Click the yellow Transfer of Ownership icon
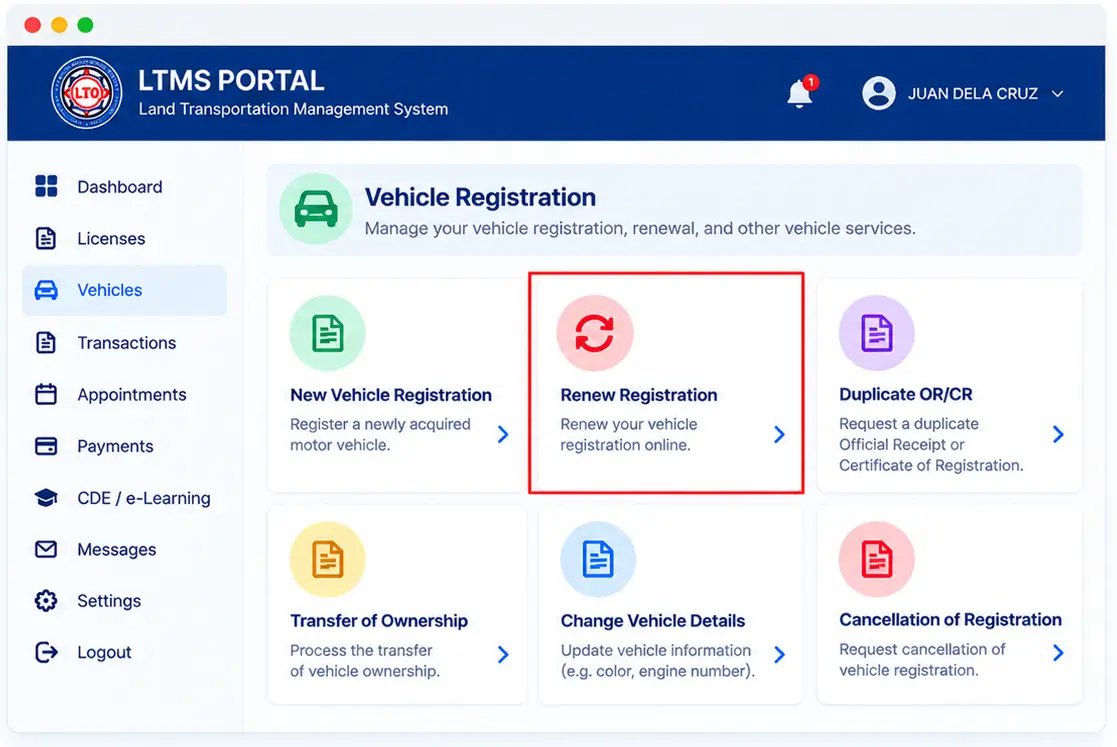Screen dimensions: 1117x747 click(328, 559)
